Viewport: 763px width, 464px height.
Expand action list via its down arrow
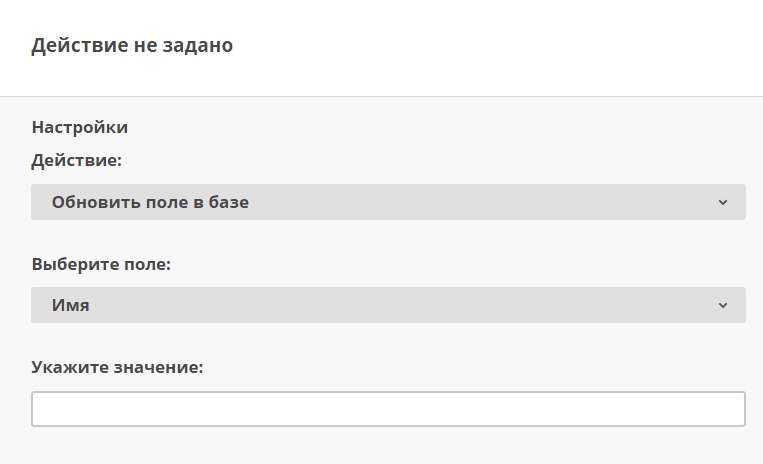coord(723,202)
